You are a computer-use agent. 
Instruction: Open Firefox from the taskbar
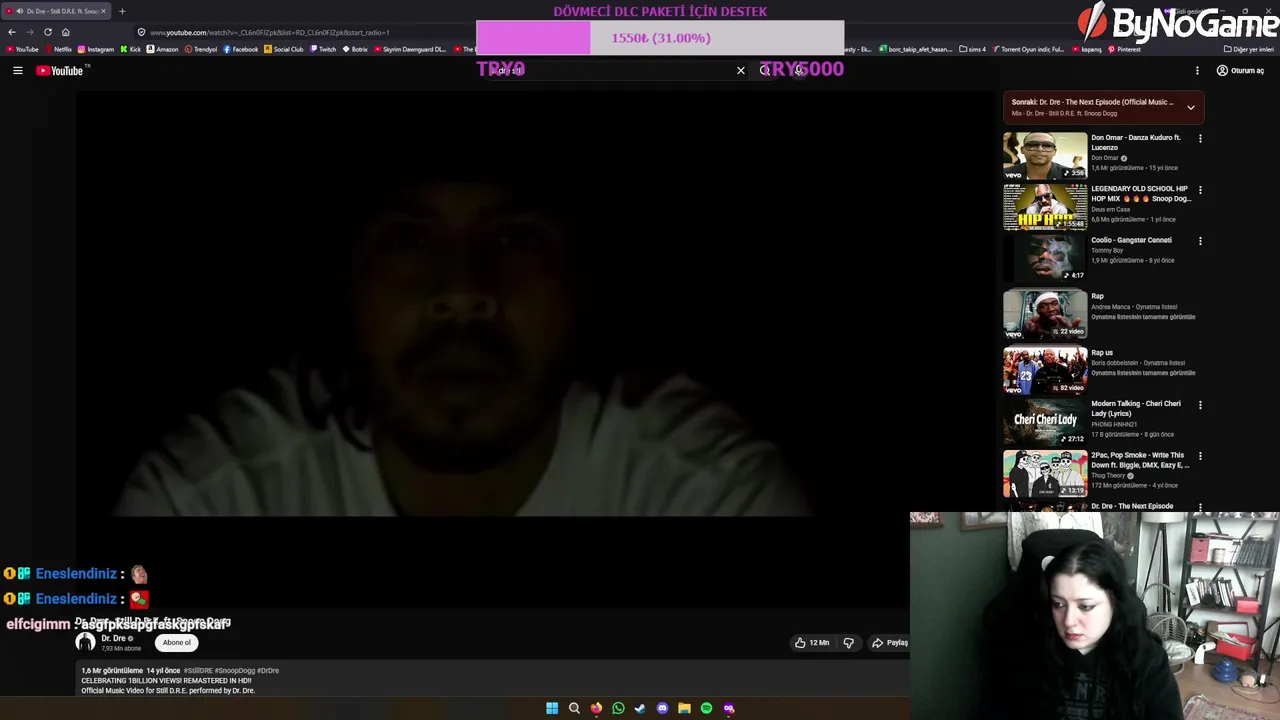point(596,708)
